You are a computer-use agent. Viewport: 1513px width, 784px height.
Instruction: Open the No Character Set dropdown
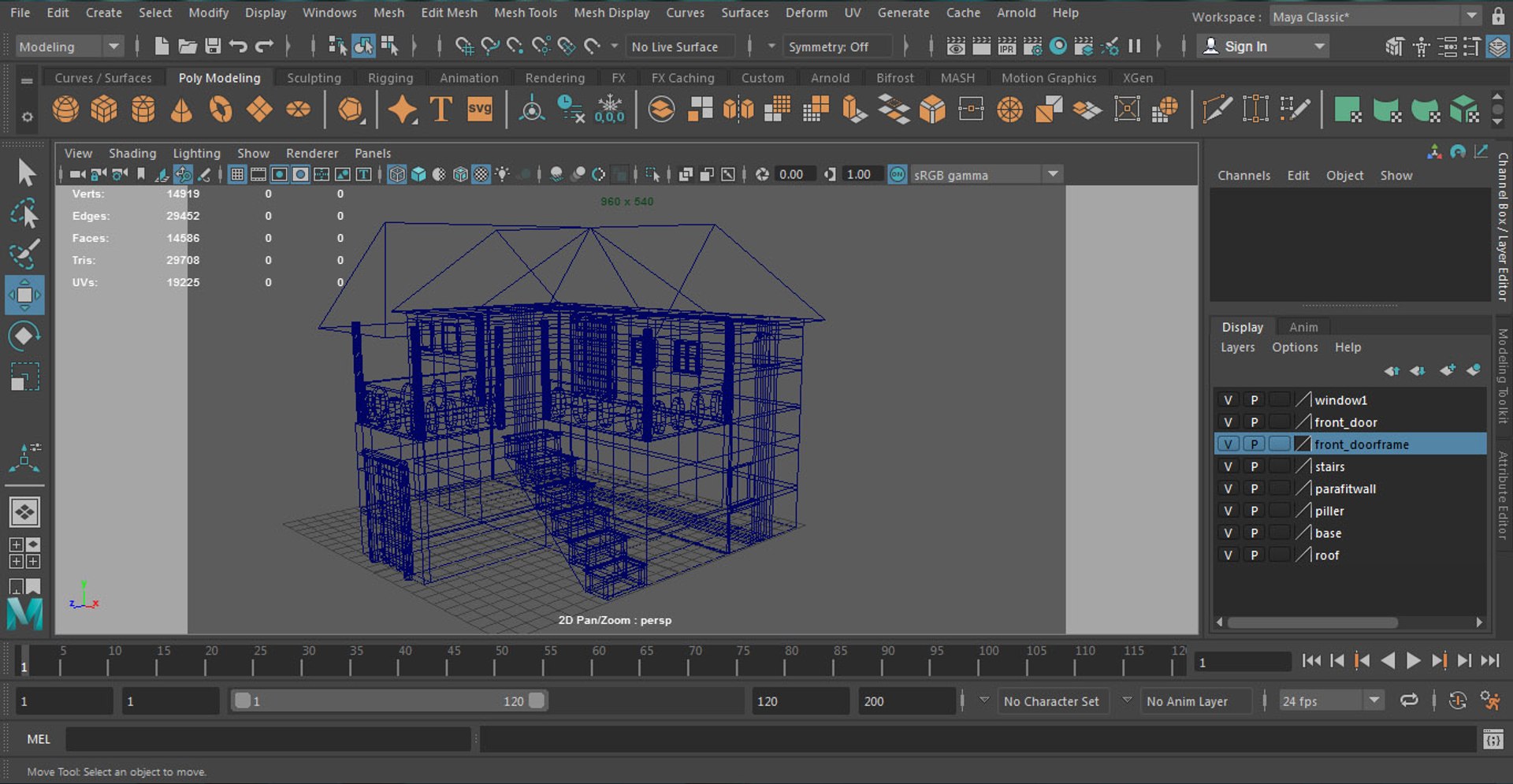[x=1054, y=700]
